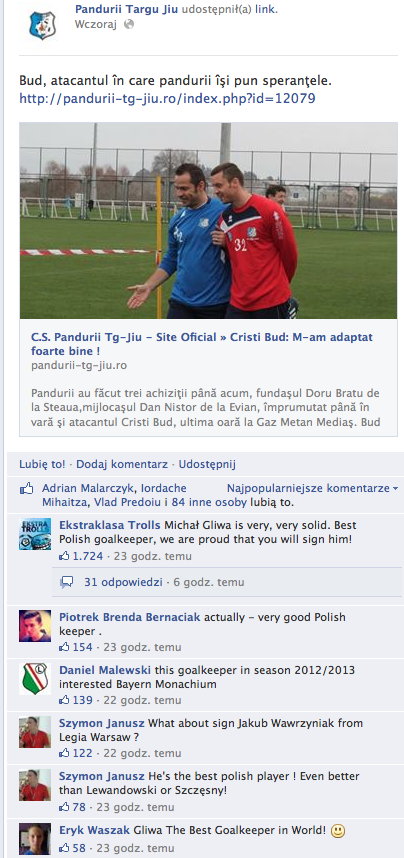This screenshot has width=404, height=858.
Task: Select Dodaj komentarz action
Action: [x=122, y=465]
